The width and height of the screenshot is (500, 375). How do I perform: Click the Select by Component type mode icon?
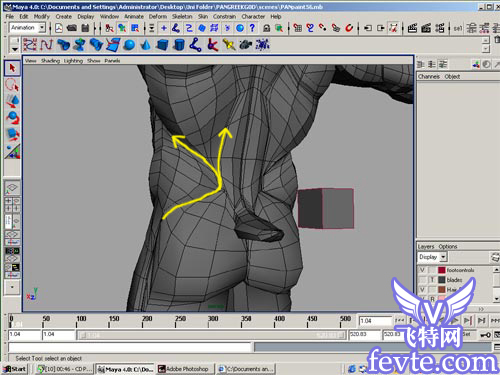coord(135,28)
